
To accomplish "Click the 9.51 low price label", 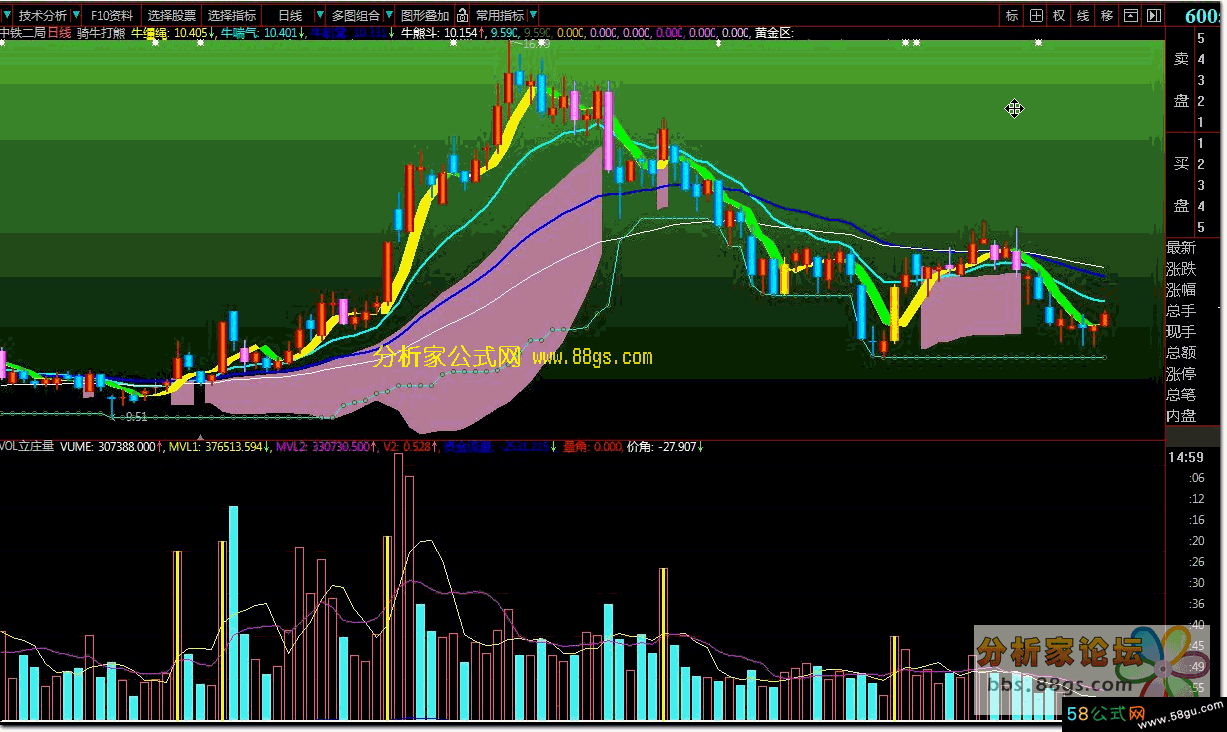I will 136,416.
